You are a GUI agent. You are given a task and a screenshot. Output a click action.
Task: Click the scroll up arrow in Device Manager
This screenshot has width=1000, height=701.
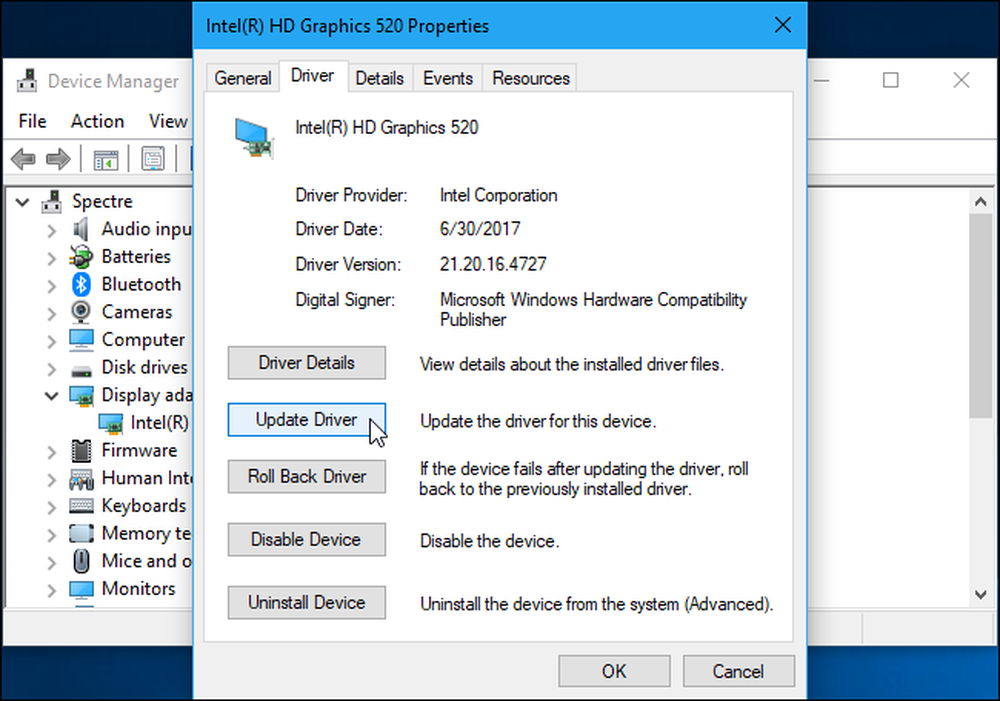coord(981,202)
